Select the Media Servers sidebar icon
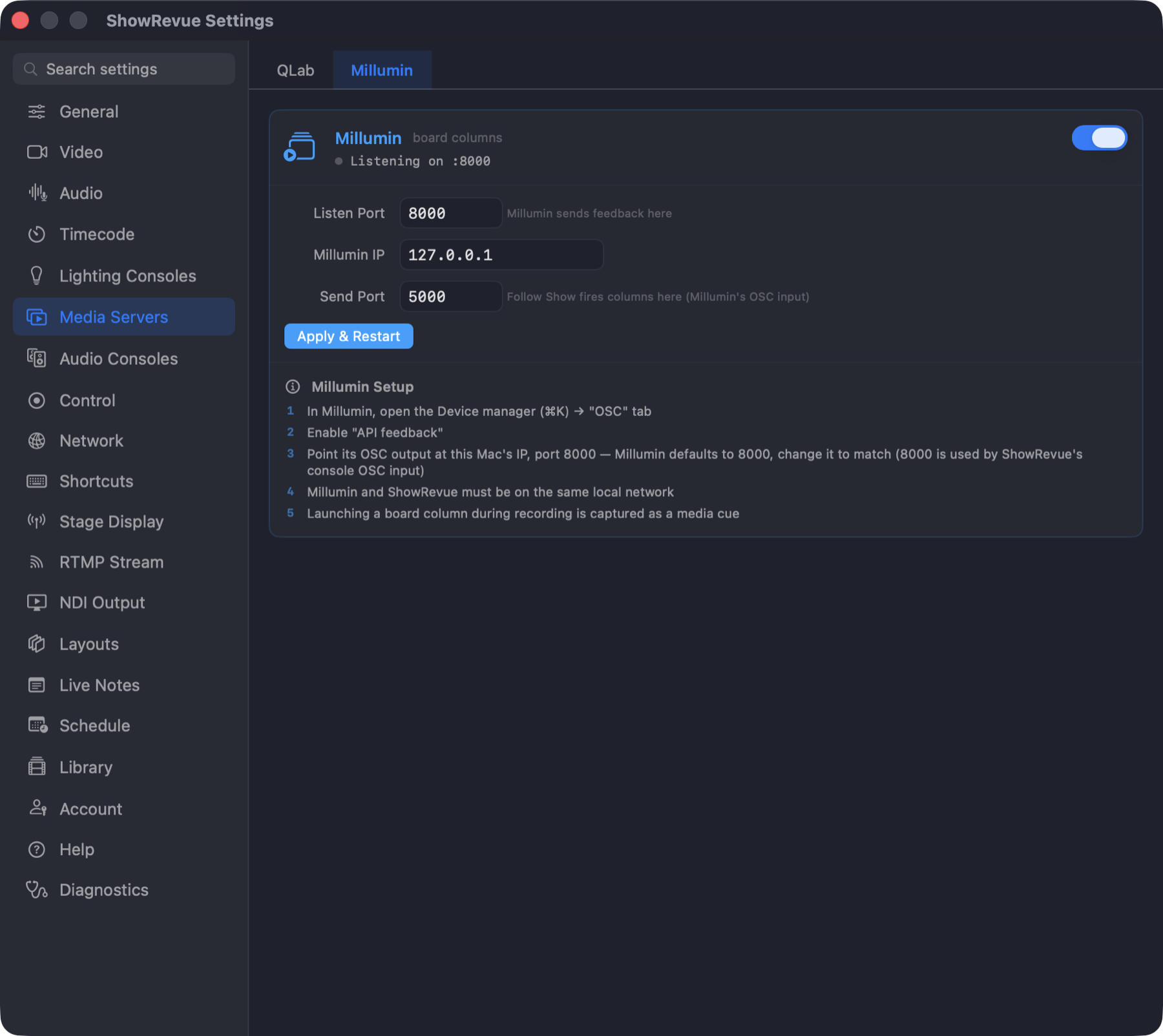Image resolution: width=1163 pixels, height=1036 pixels. tap(37, 317)
